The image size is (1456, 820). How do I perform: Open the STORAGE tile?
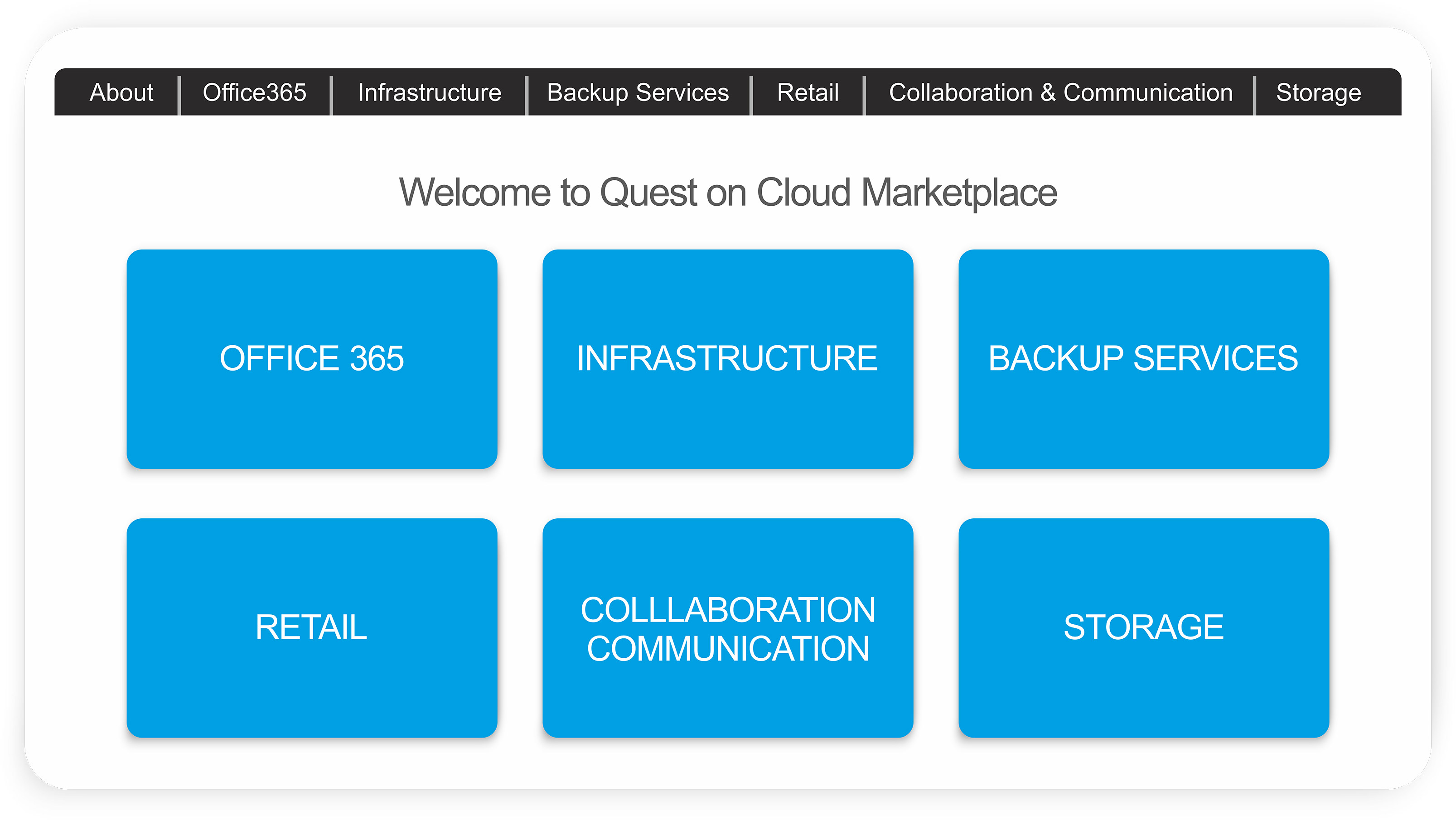[1144, 628]
